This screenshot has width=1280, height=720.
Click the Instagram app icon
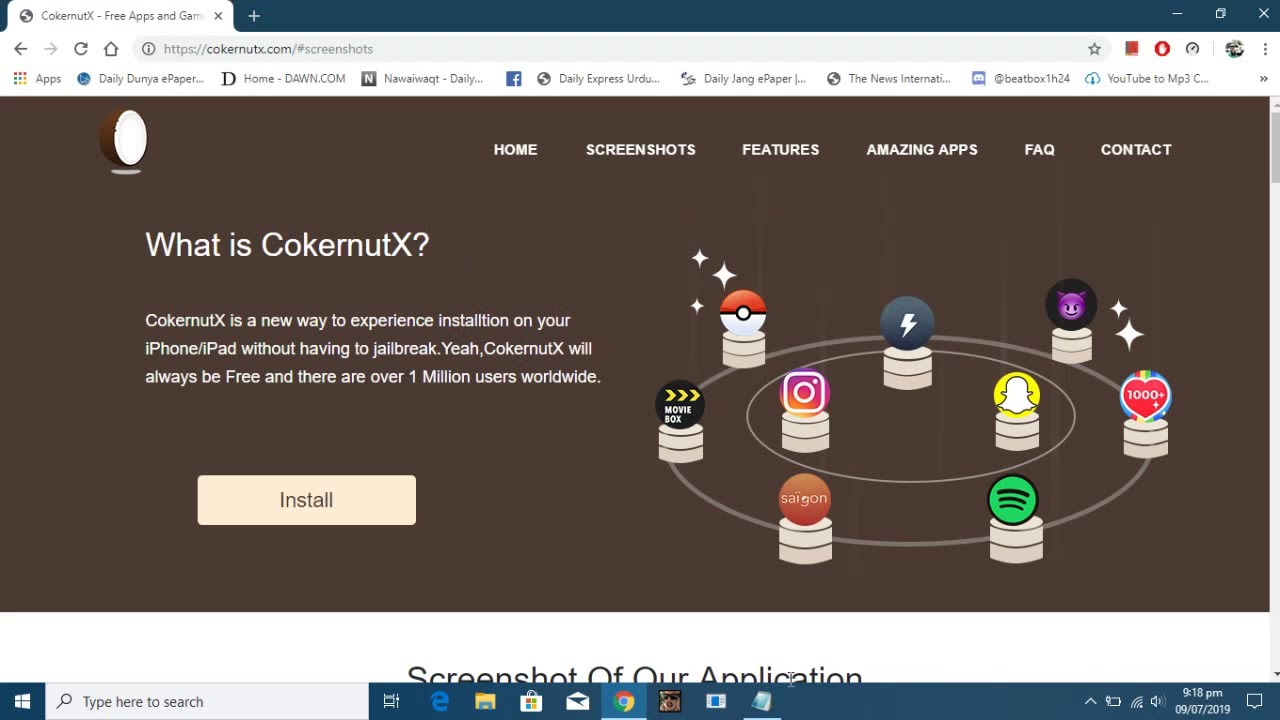[805, 393]
